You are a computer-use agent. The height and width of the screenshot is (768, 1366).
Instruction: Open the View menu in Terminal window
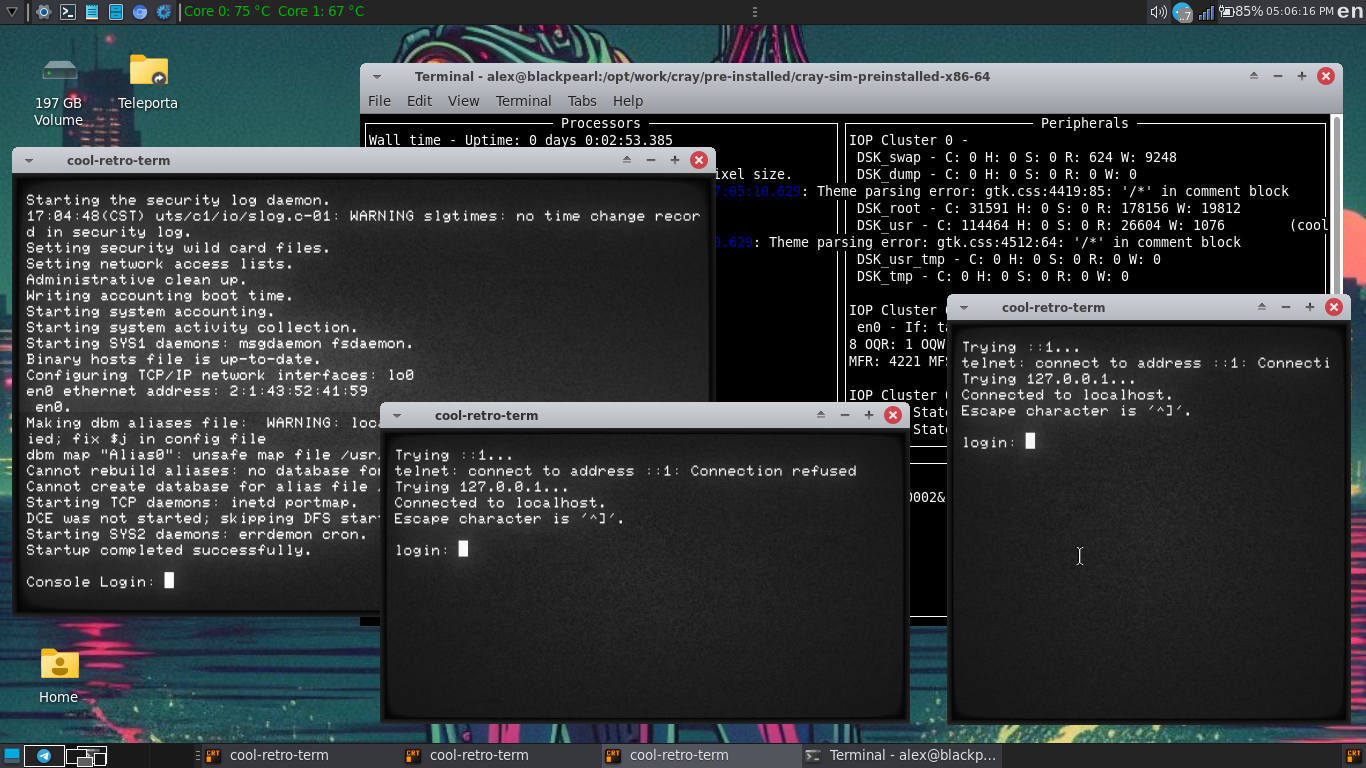click(463, 101)
